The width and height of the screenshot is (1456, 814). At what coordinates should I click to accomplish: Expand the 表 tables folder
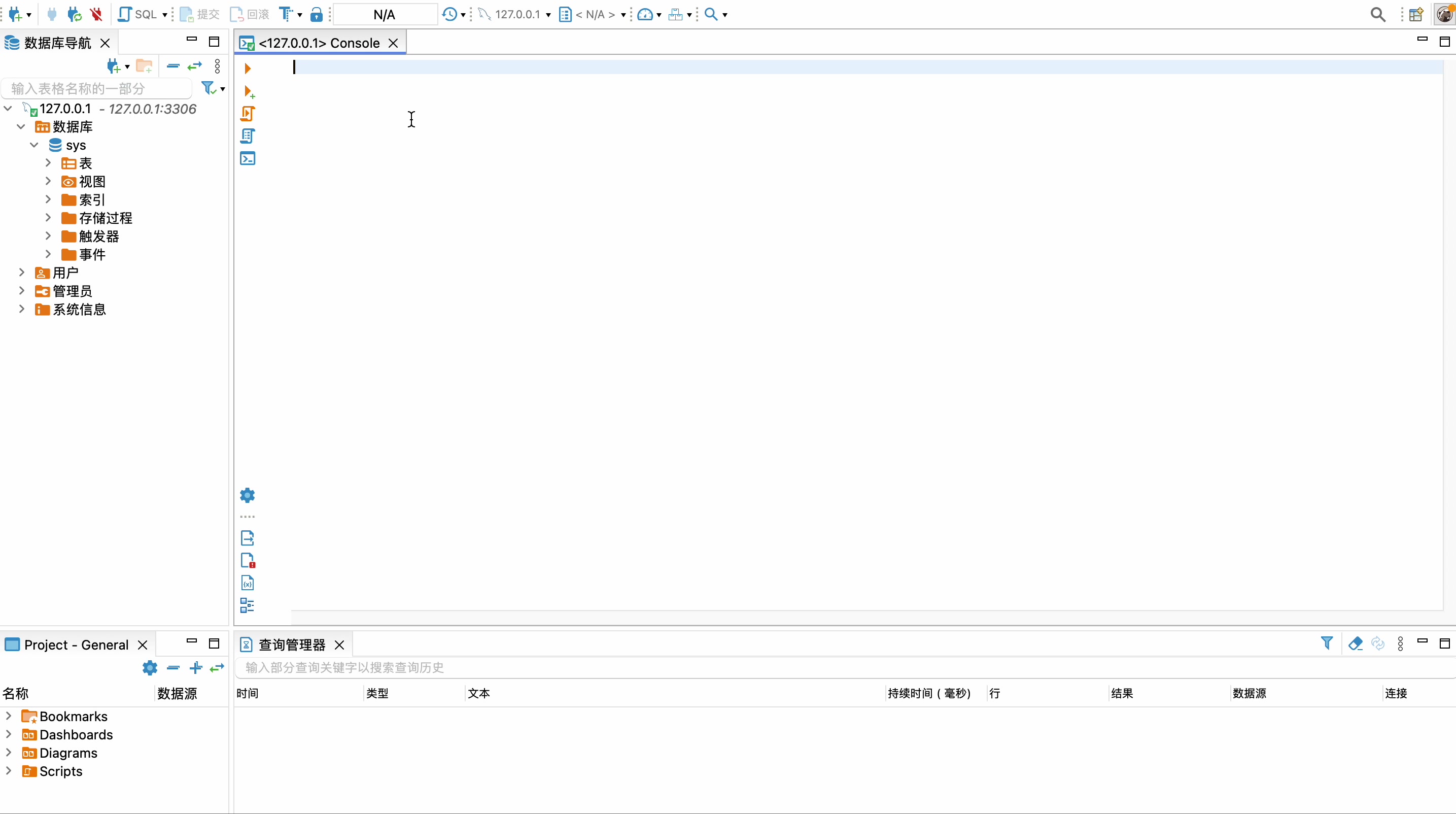coord(48,163)
